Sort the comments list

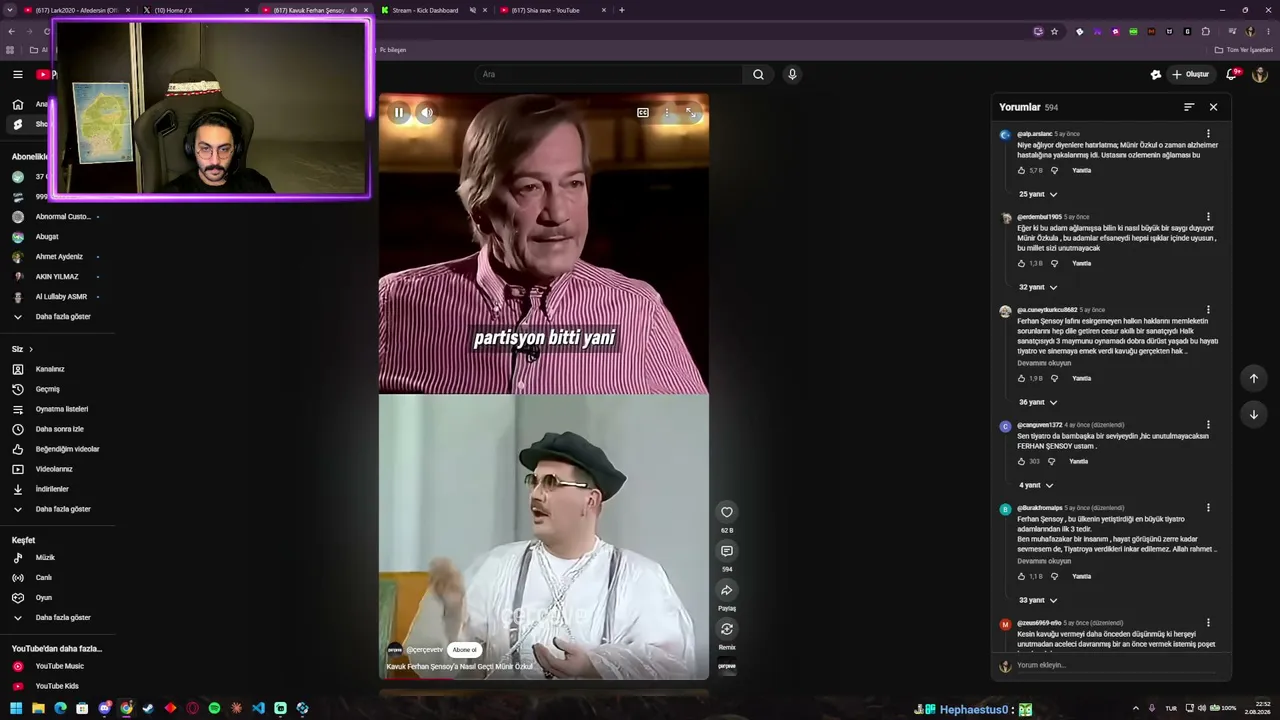click(x=1189, y=107)
